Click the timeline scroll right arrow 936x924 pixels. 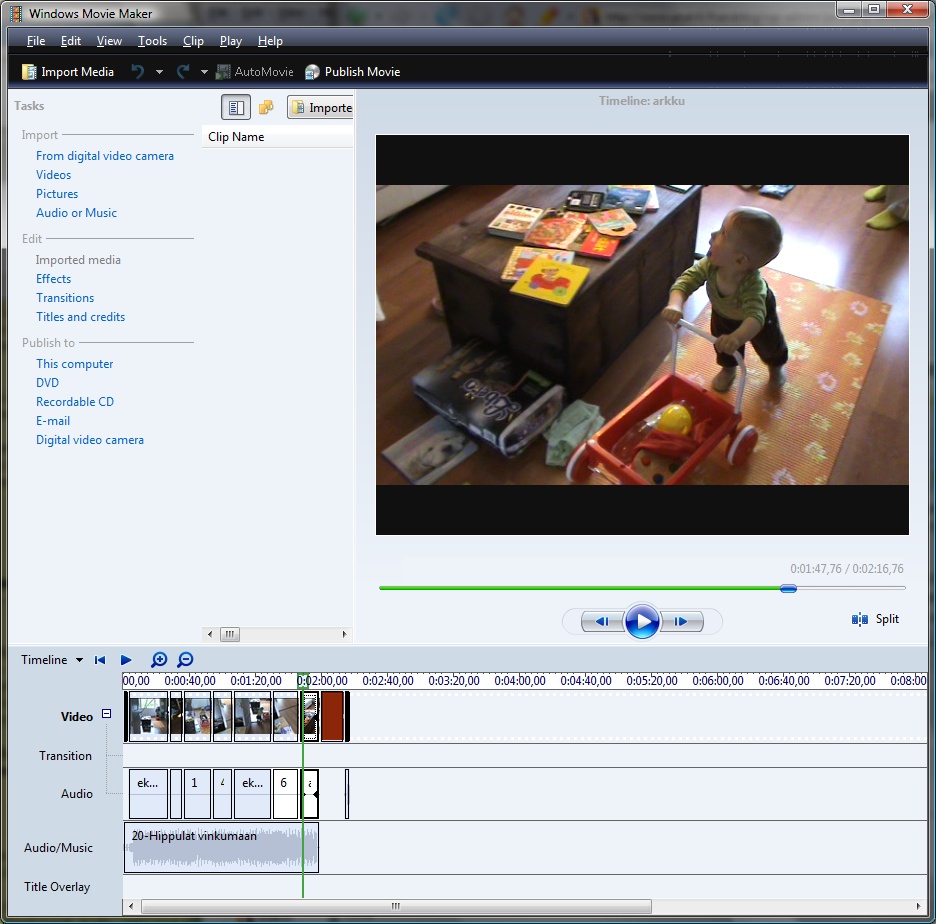(x=918, y=907)
